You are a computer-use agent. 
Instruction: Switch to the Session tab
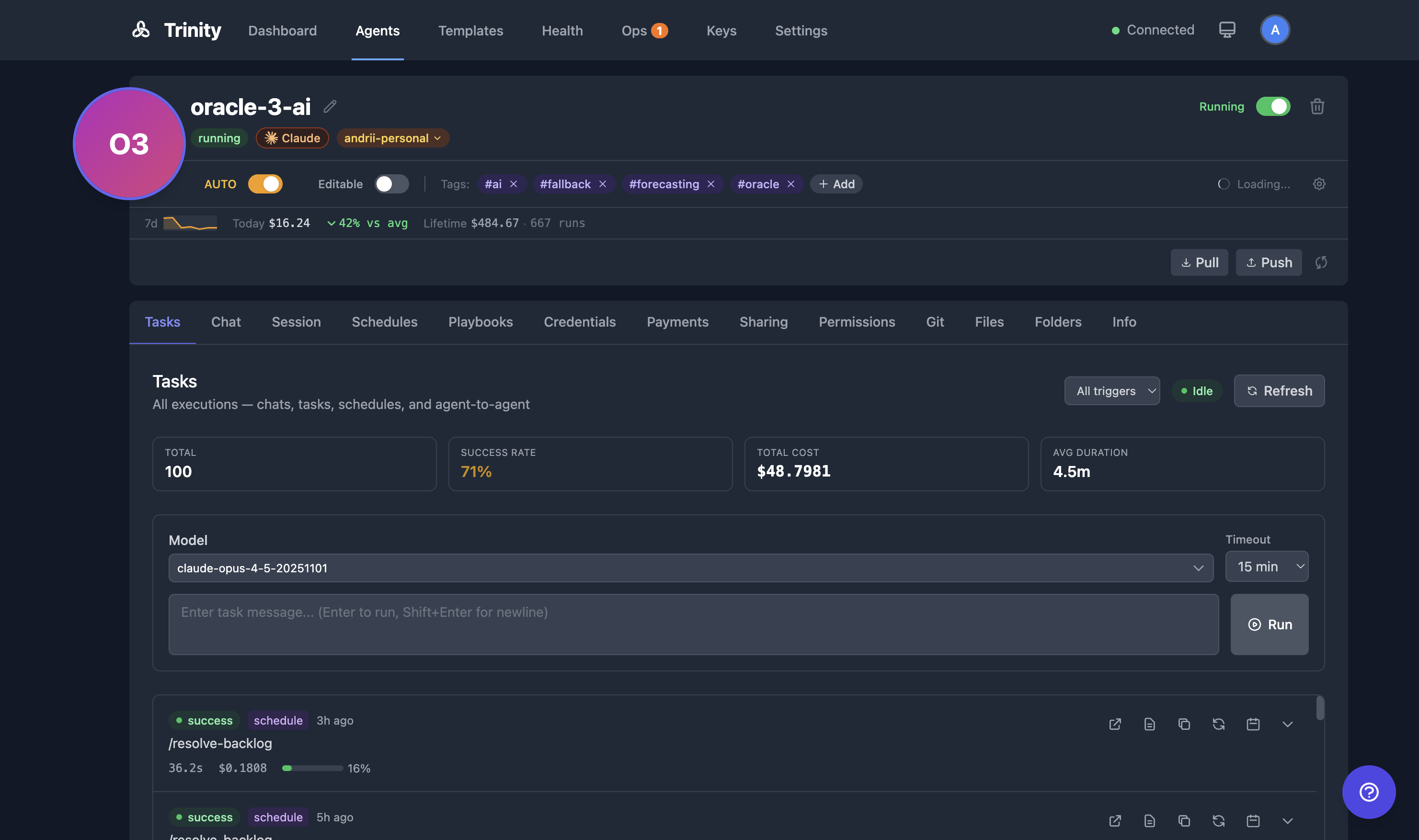tap(296, 321)
